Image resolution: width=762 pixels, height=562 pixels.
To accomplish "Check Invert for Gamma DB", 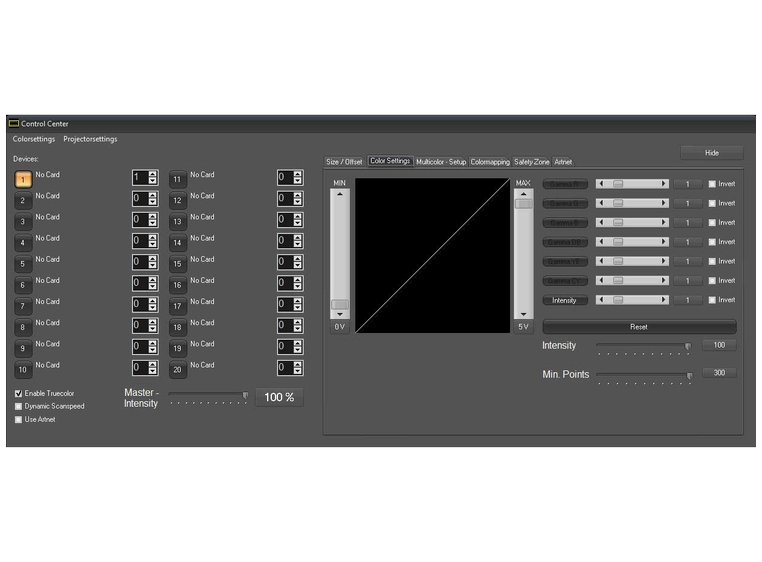I will click(x=712, y=242).
